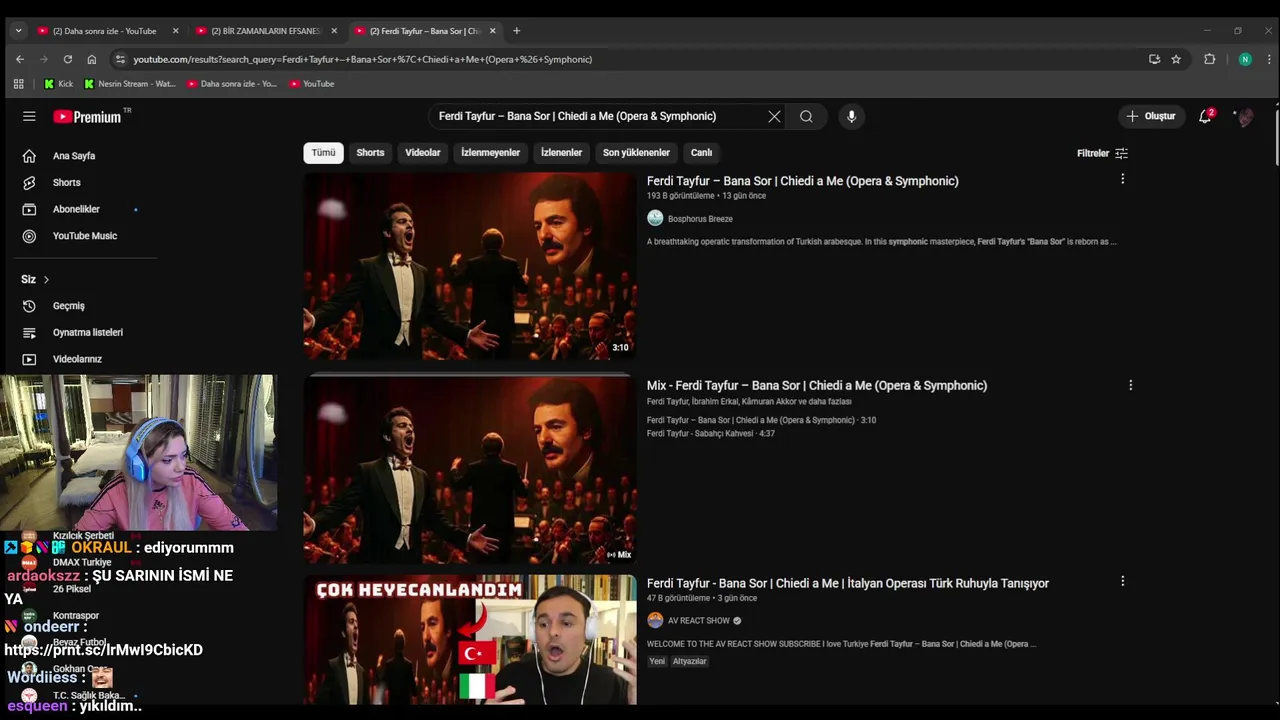
Task: Reload the page with refresh icon
Action: pyautogui.click(x=67, y=59)
